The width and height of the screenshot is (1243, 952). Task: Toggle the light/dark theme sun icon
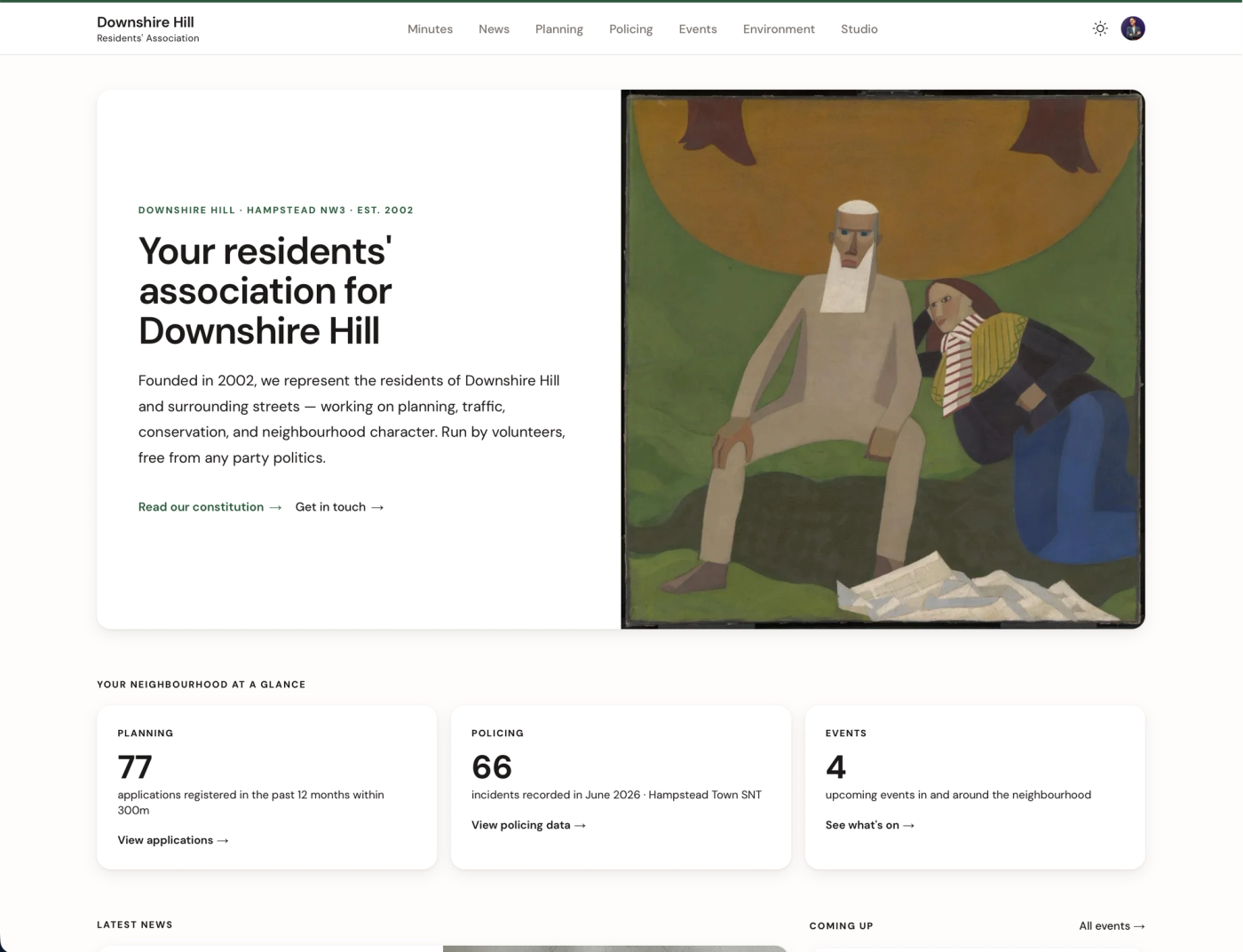tap(1100, 28)
